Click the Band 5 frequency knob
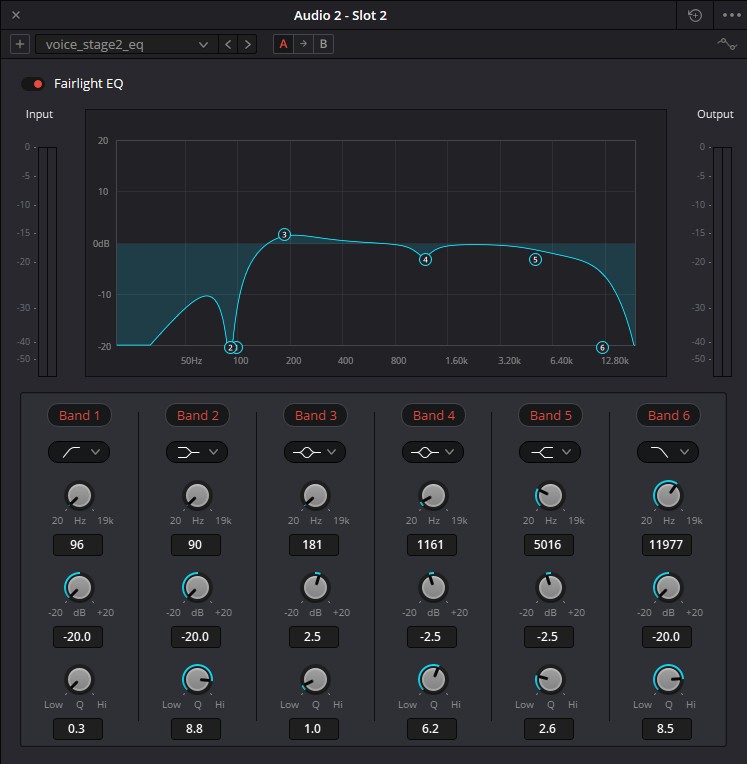 (x=549, y=494)
